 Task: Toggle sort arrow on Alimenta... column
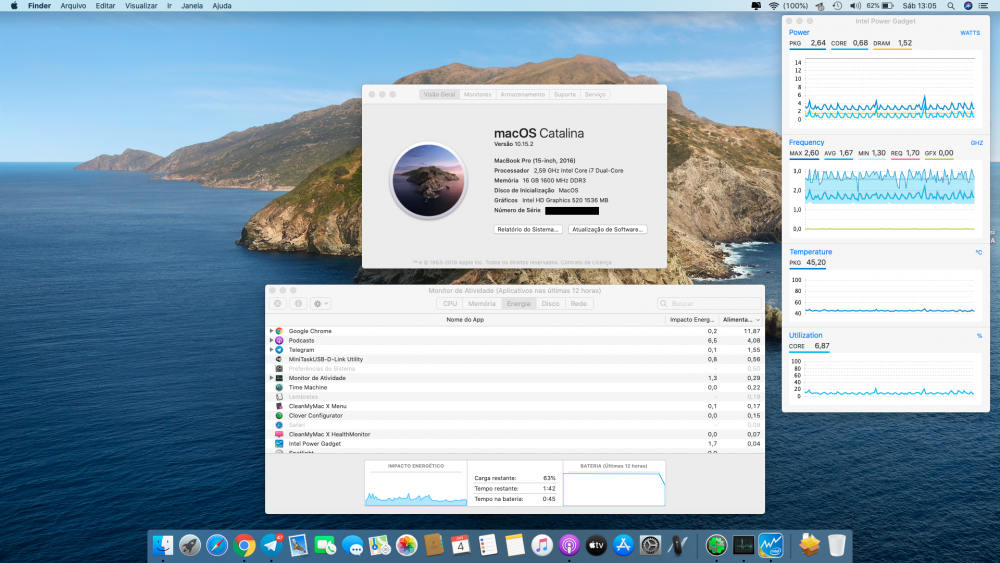[758, 319]
